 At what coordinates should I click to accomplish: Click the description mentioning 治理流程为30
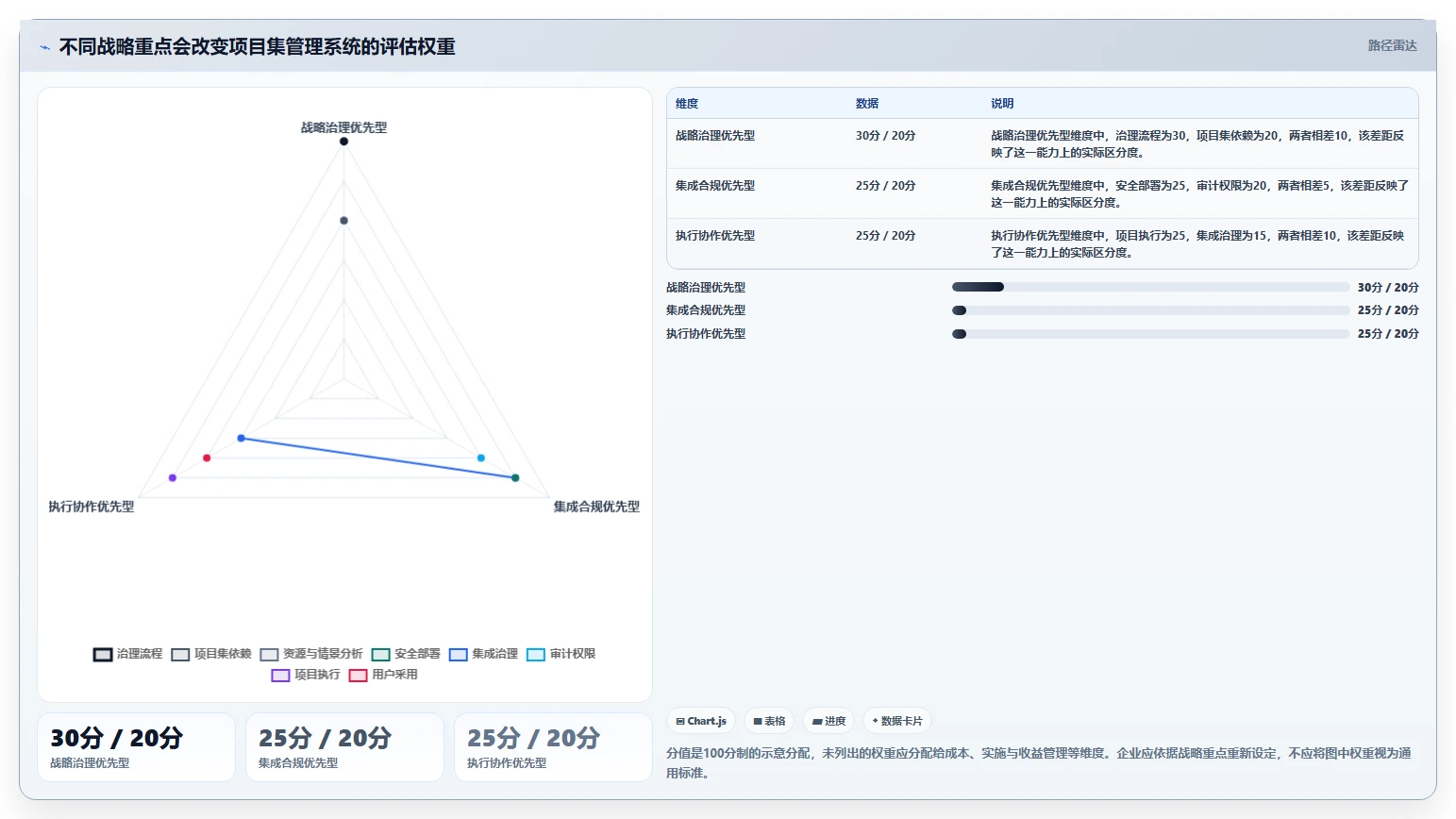[x=1198, y=144]
